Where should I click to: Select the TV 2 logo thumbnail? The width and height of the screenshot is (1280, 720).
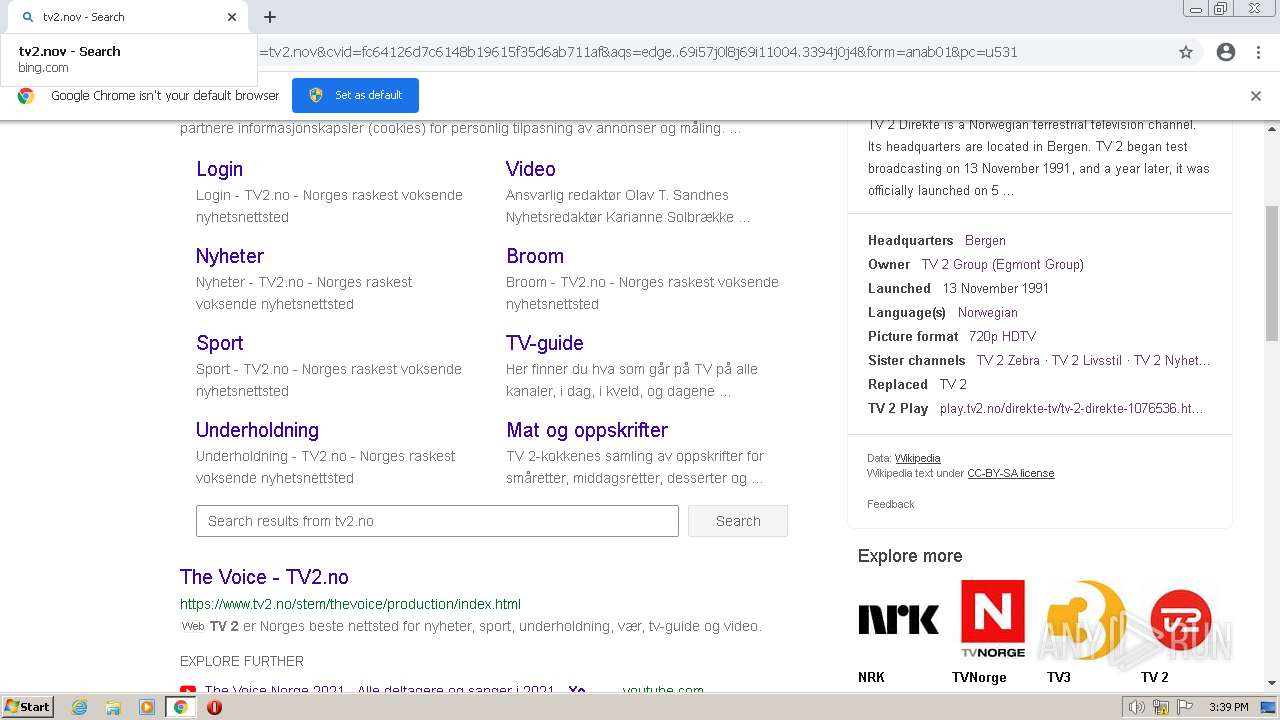coord(1180,619)
